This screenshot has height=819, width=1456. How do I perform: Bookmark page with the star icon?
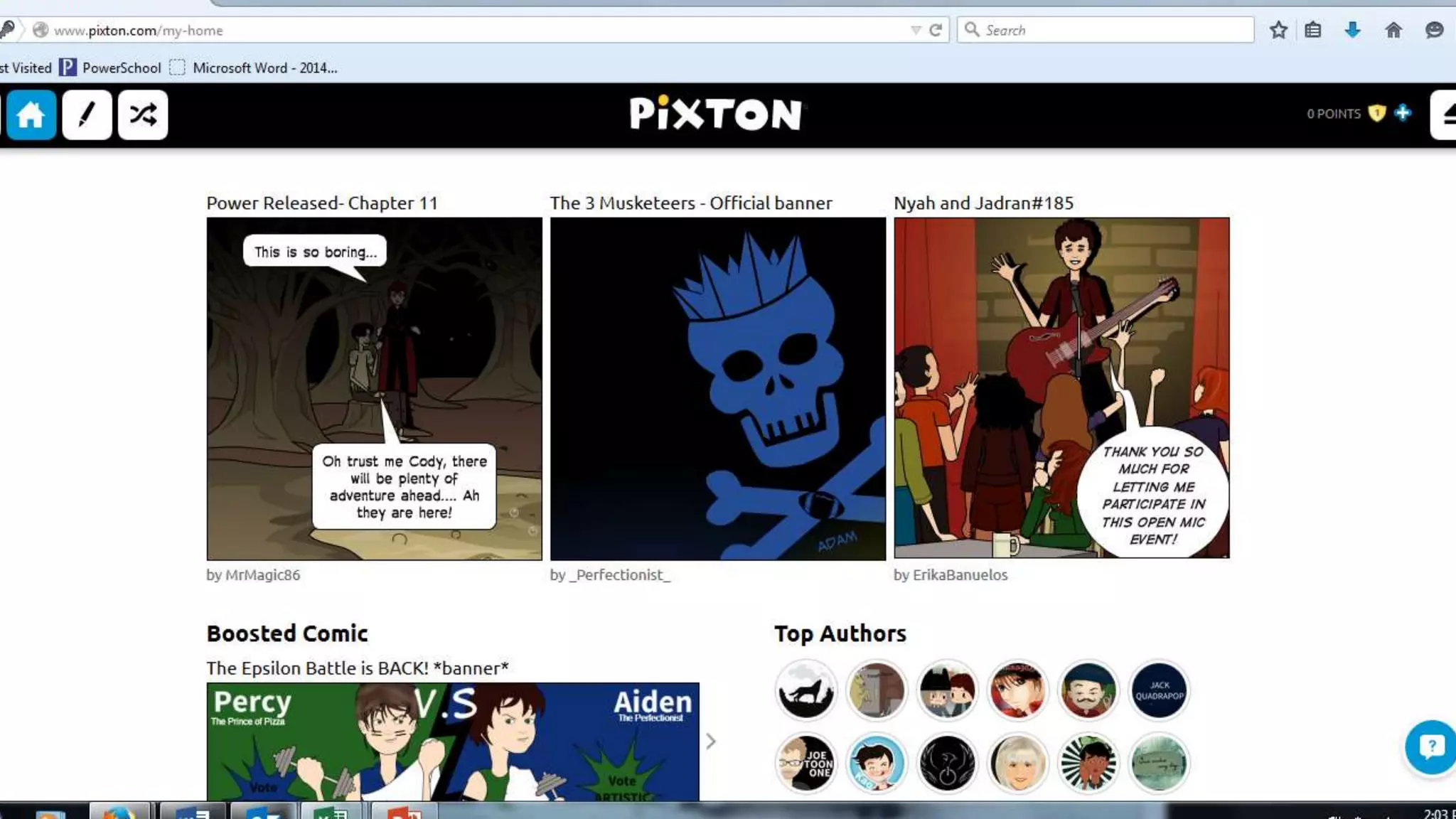(x=1278, y=30)
